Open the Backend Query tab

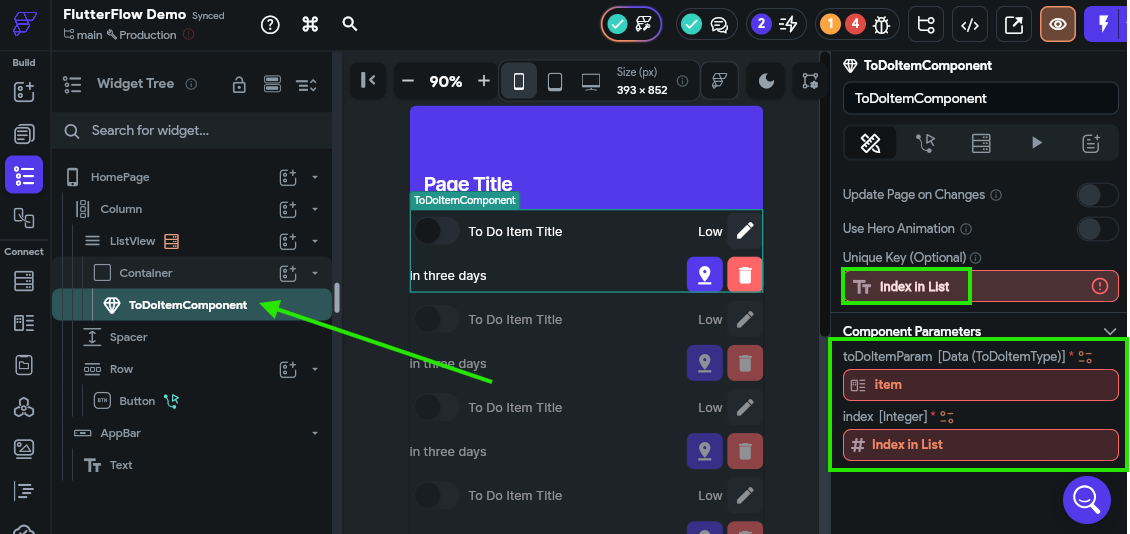pos(981,143)
